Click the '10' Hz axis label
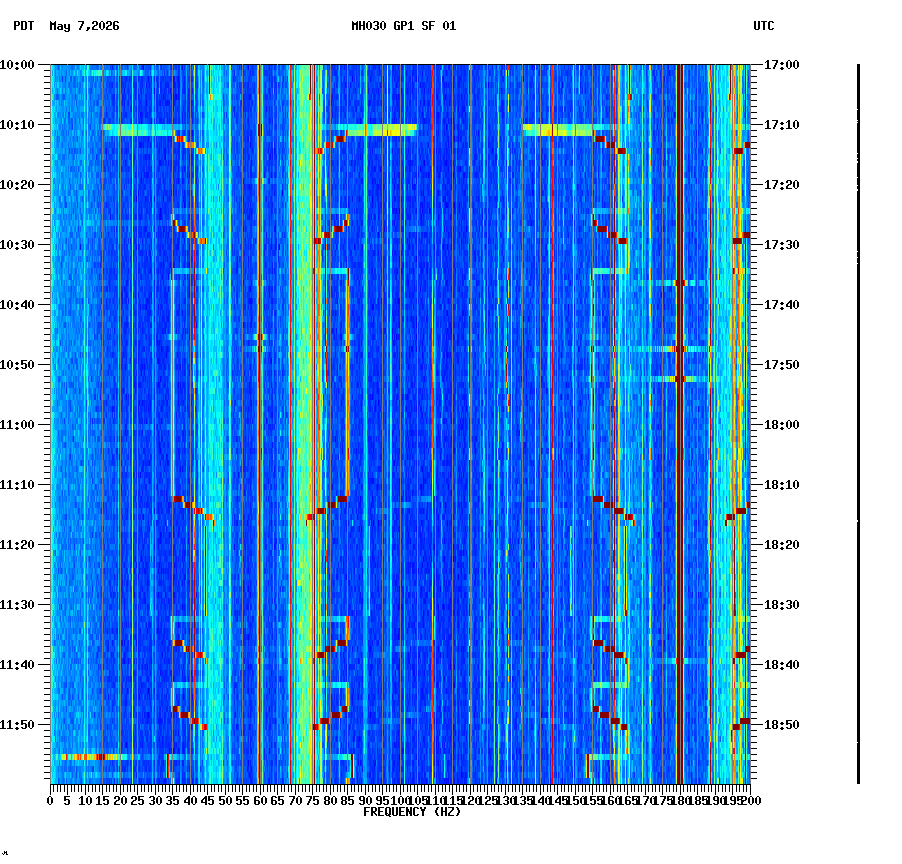The width and height of the screenshot is (902, 864). (x=85, y=801)
